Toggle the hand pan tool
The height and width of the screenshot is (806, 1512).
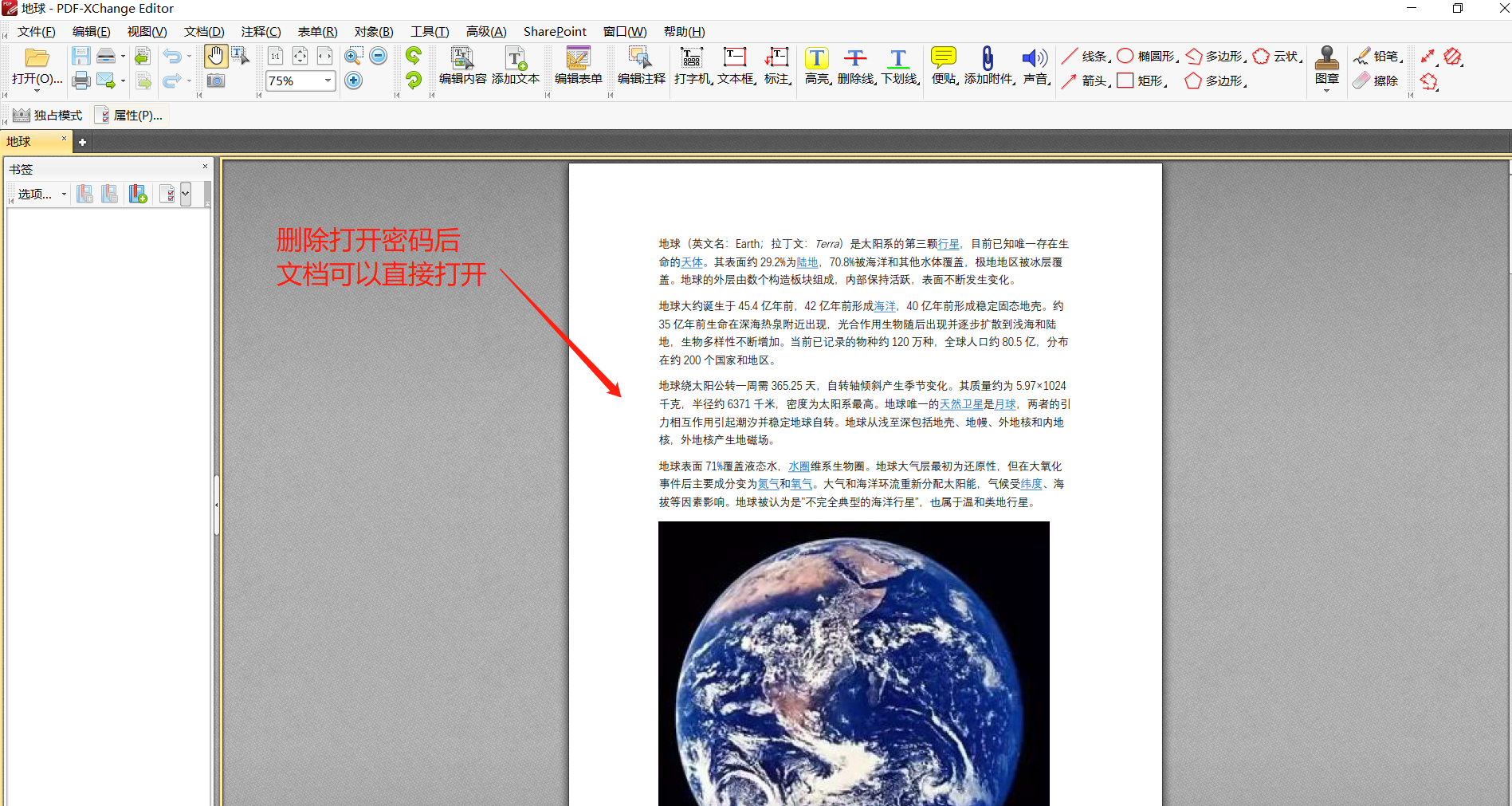coord(215,56)
